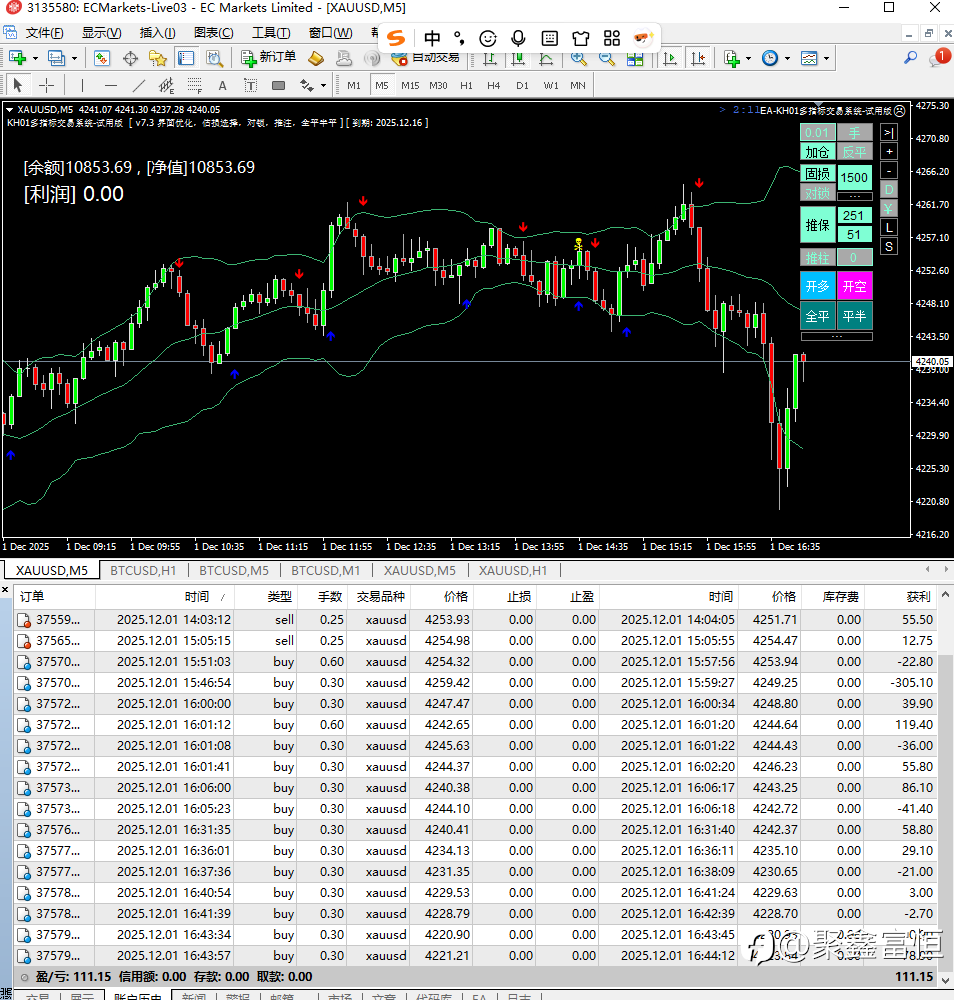The height and width of the screenshot is (1000, 954).
Task: Expand the periodicity clock dropdown
Action: (786, 58)
